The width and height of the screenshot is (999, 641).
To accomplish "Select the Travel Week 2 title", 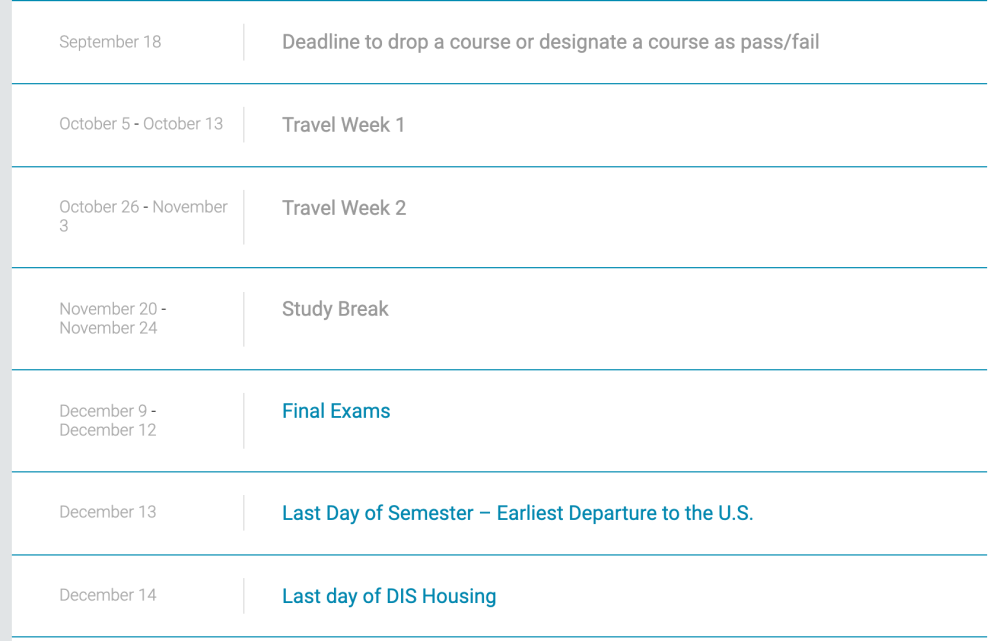I will pyautogui.click(x=344, y=209).
